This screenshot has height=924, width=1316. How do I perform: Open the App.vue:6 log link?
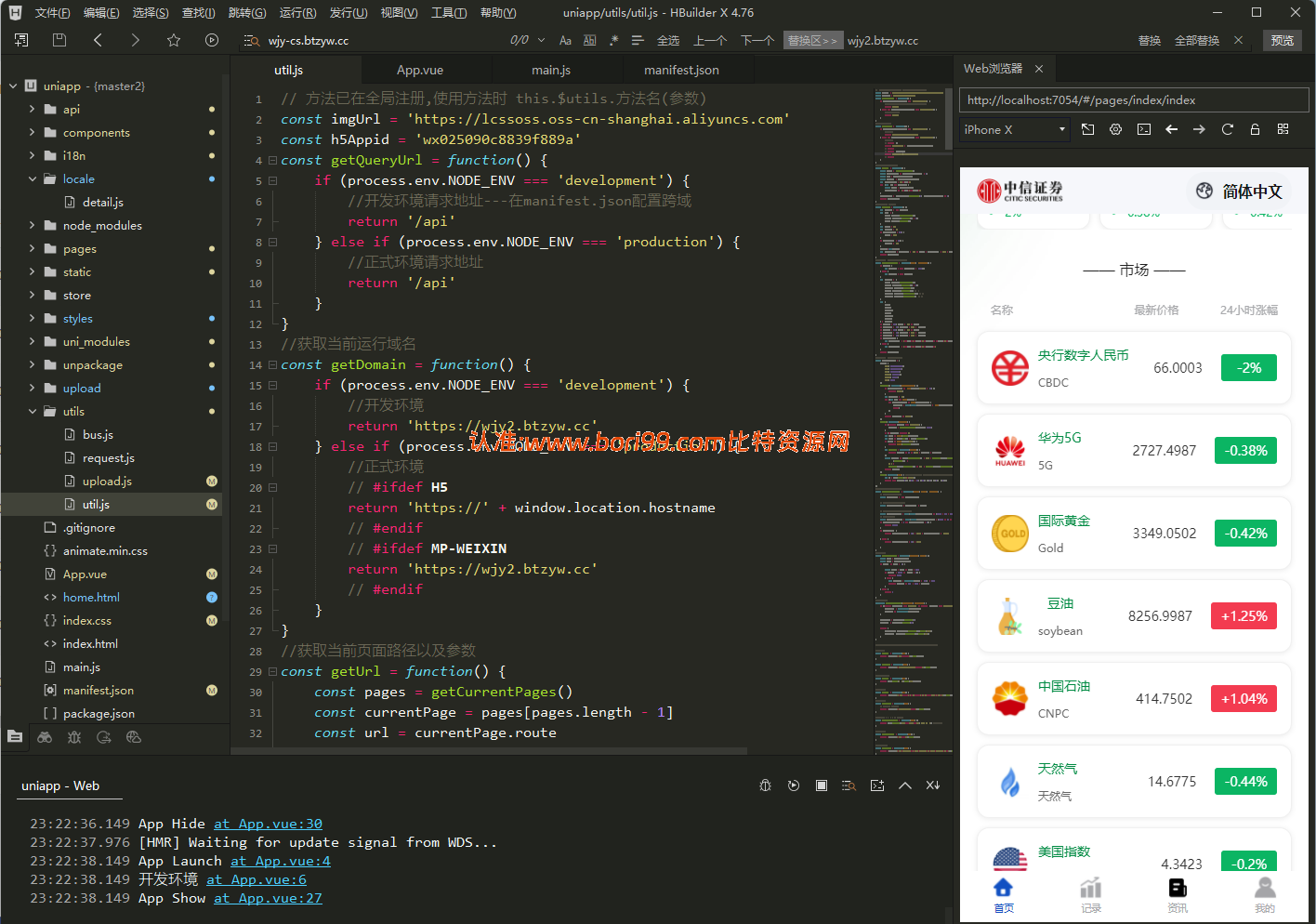(x=257, y=879)
